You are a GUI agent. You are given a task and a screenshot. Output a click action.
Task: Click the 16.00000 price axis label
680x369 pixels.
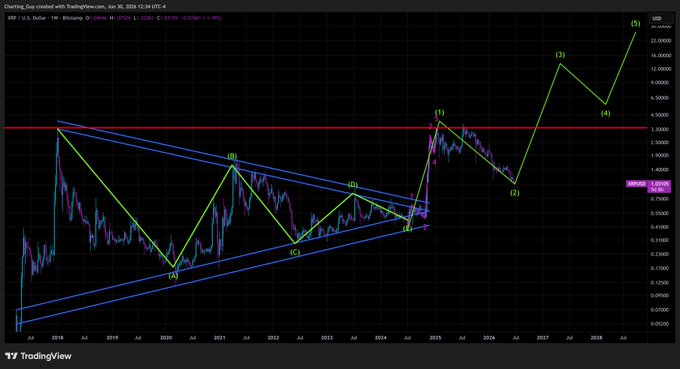[660, 56]
